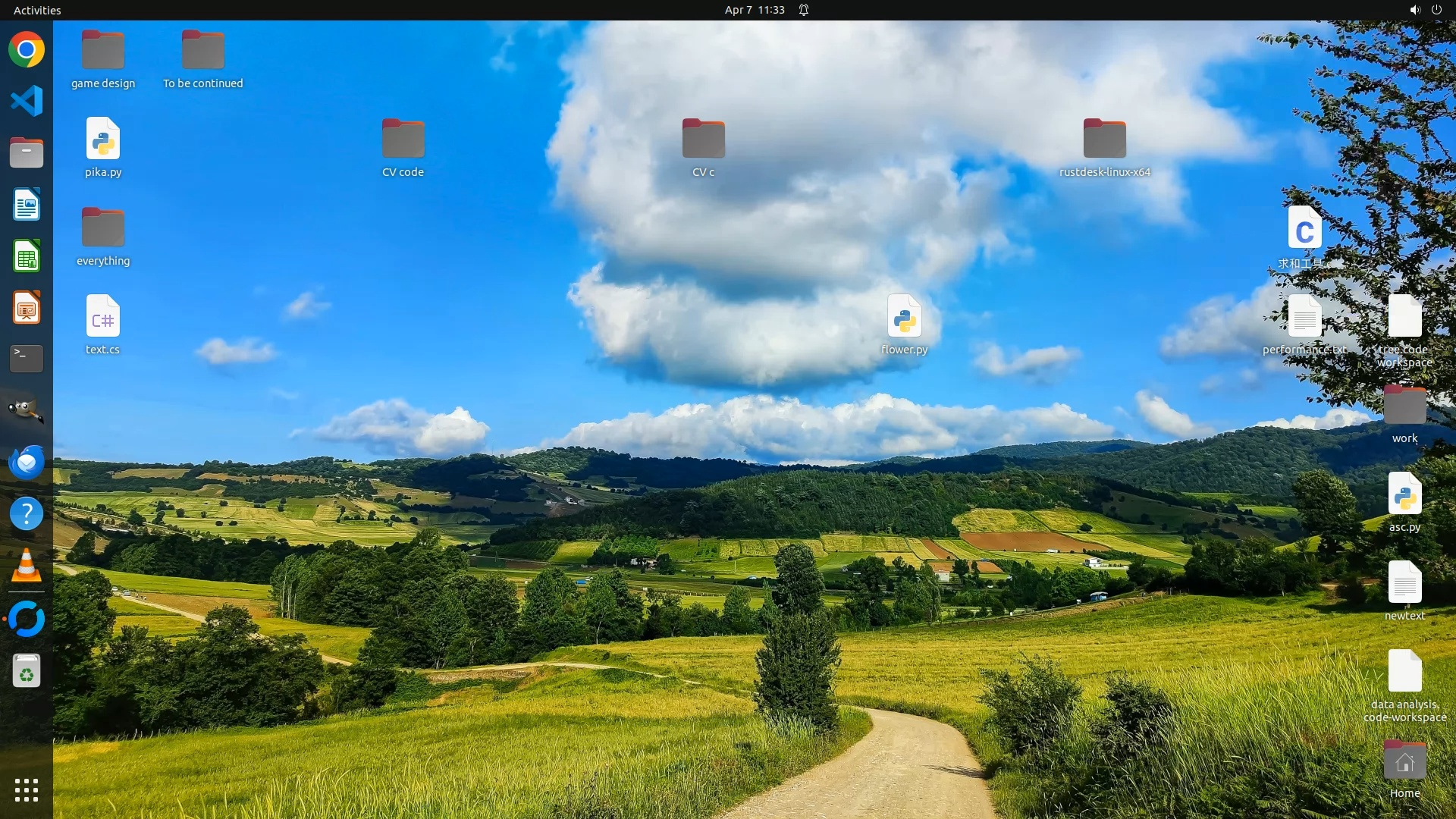This screenshot has height=819, width=1456.
Task: Open the date and time calendar menu
Action: (x=754, y=10)
